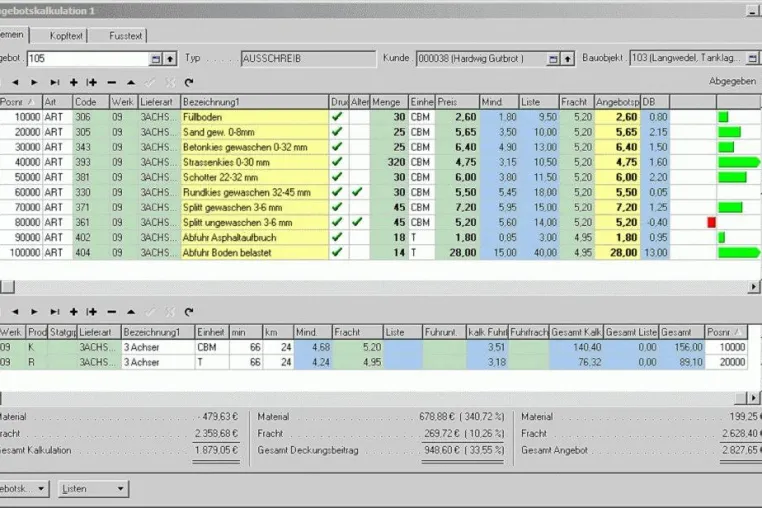Click red negative margin bar for Splitt ungewaschen
The height and width of the screenshot is (508, 762).
(711, 222)
